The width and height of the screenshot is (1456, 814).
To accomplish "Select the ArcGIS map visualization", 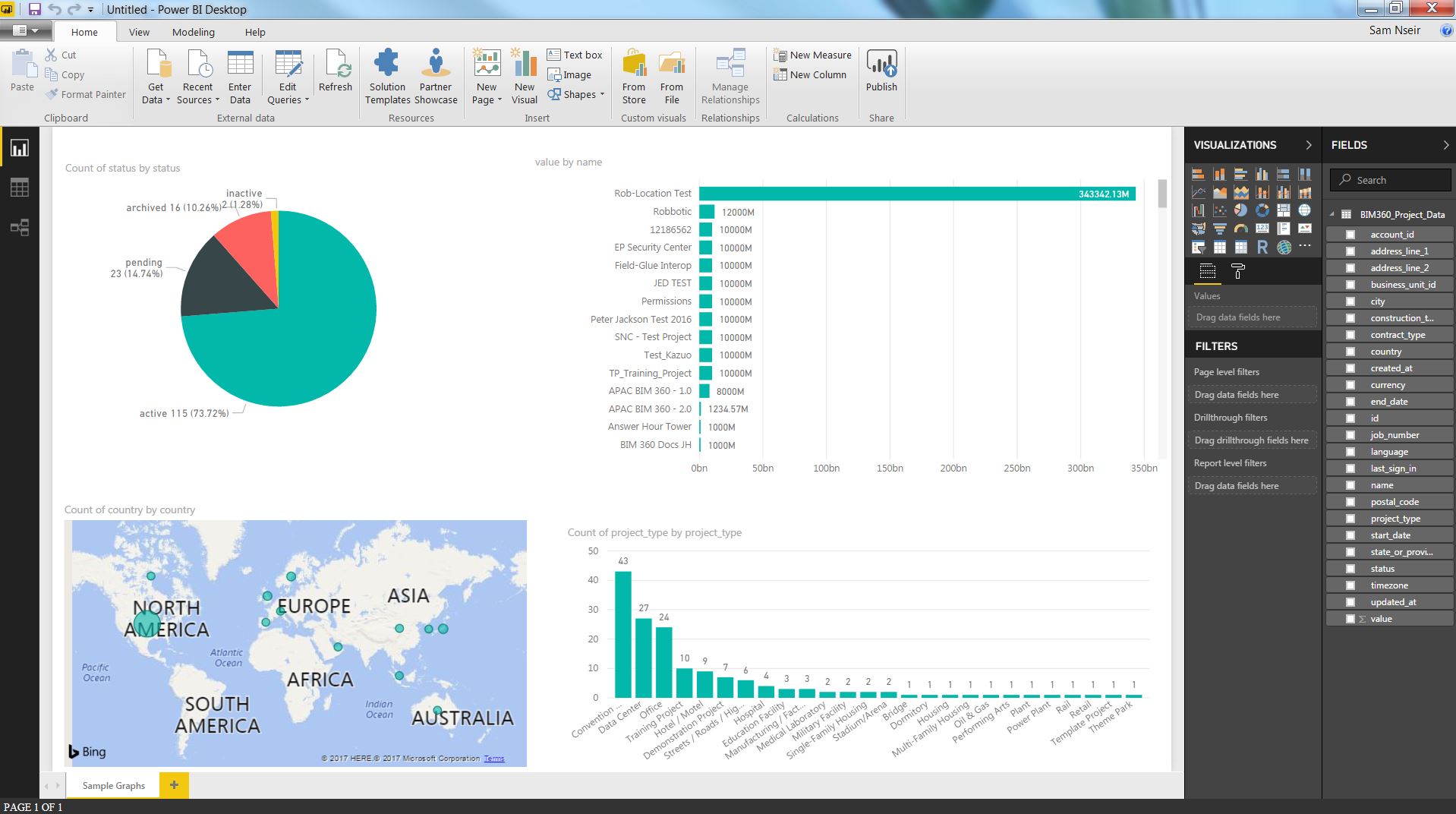I will click(x=1283, y=247).
